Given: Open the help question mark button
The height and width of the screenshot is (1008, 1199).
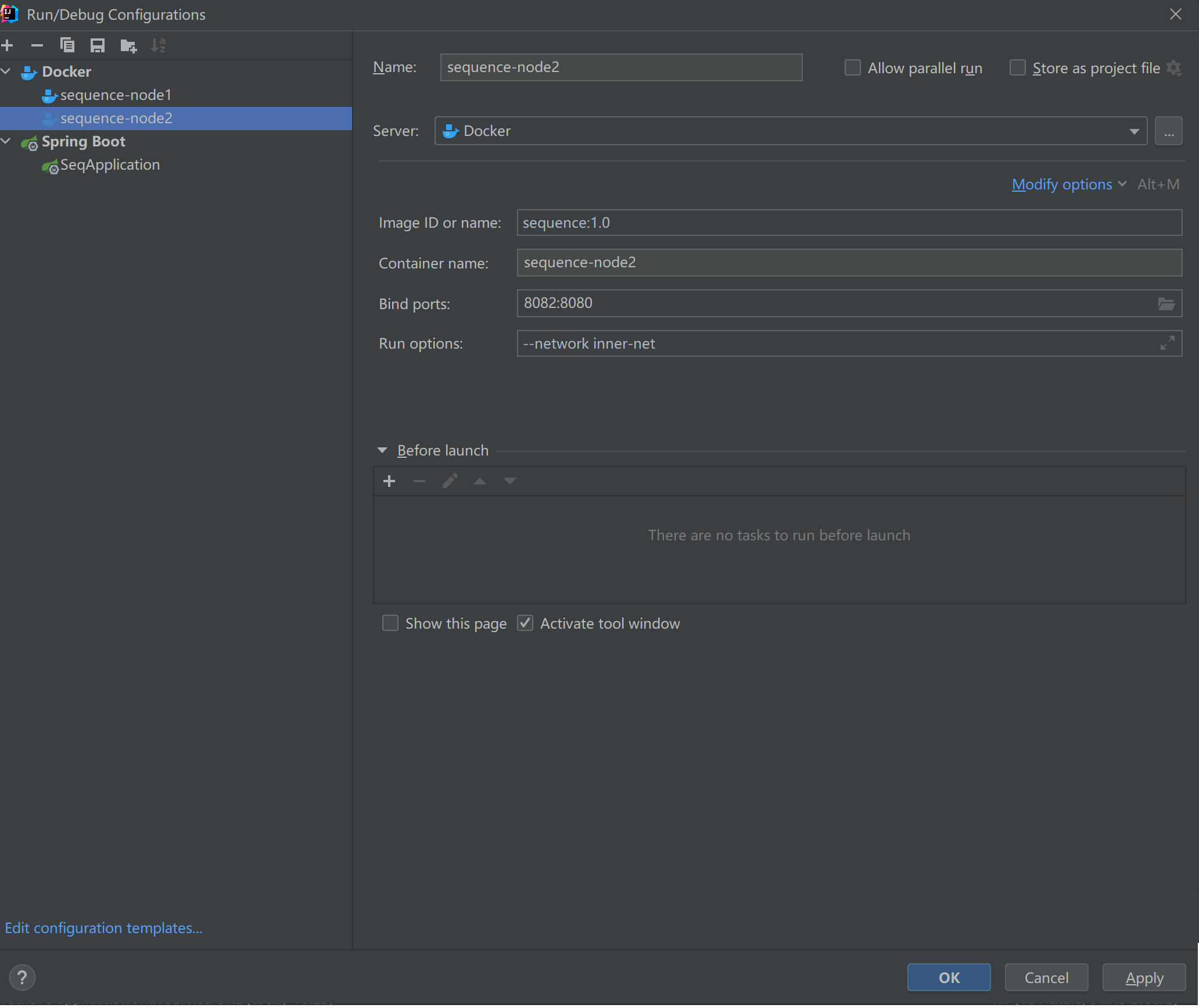Looking at the screenshot, I should (x=22, y=977).
